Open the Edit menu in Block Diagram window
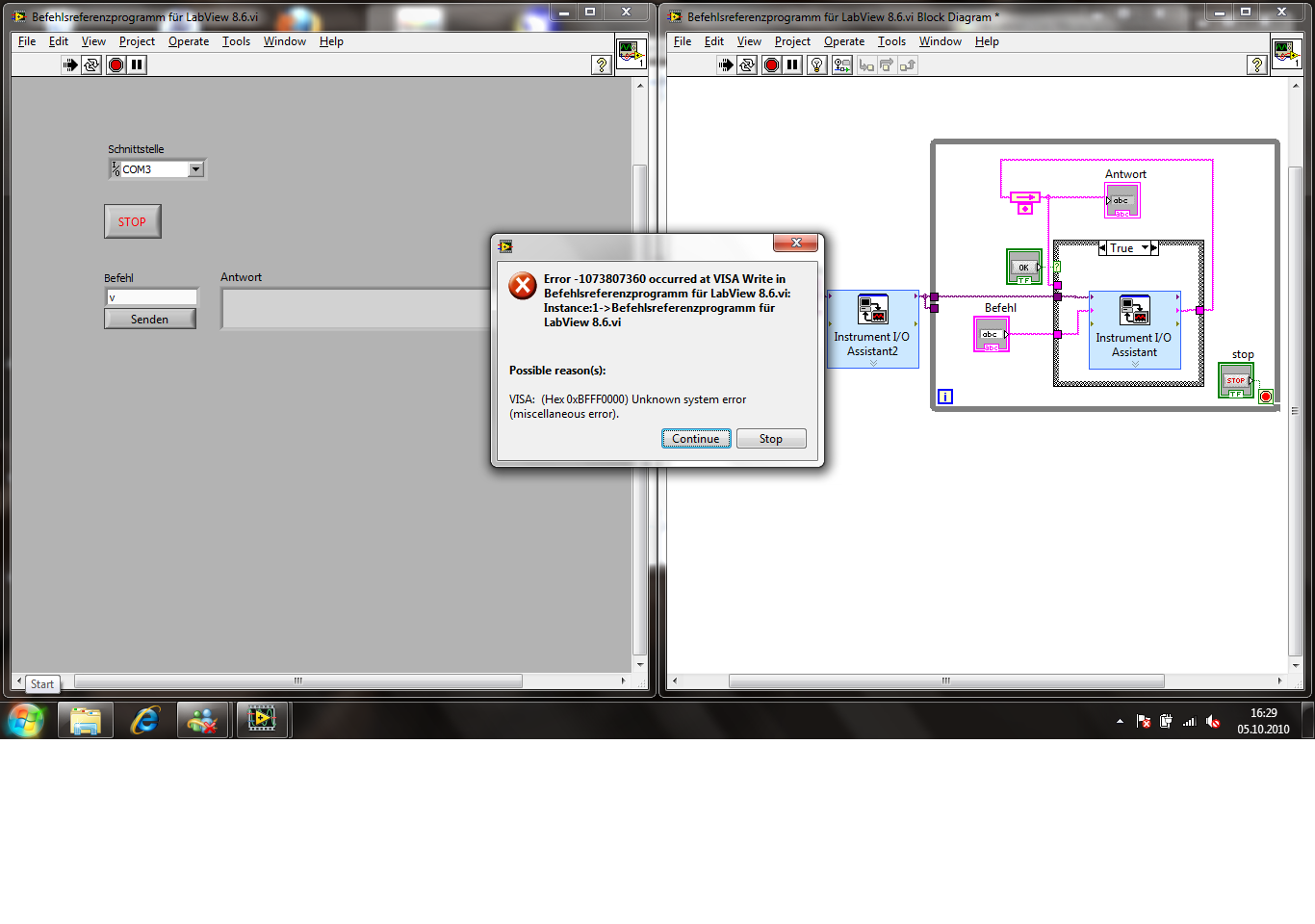The height and width of the screenshot is (924, 1315). click(x=714, y=41)
